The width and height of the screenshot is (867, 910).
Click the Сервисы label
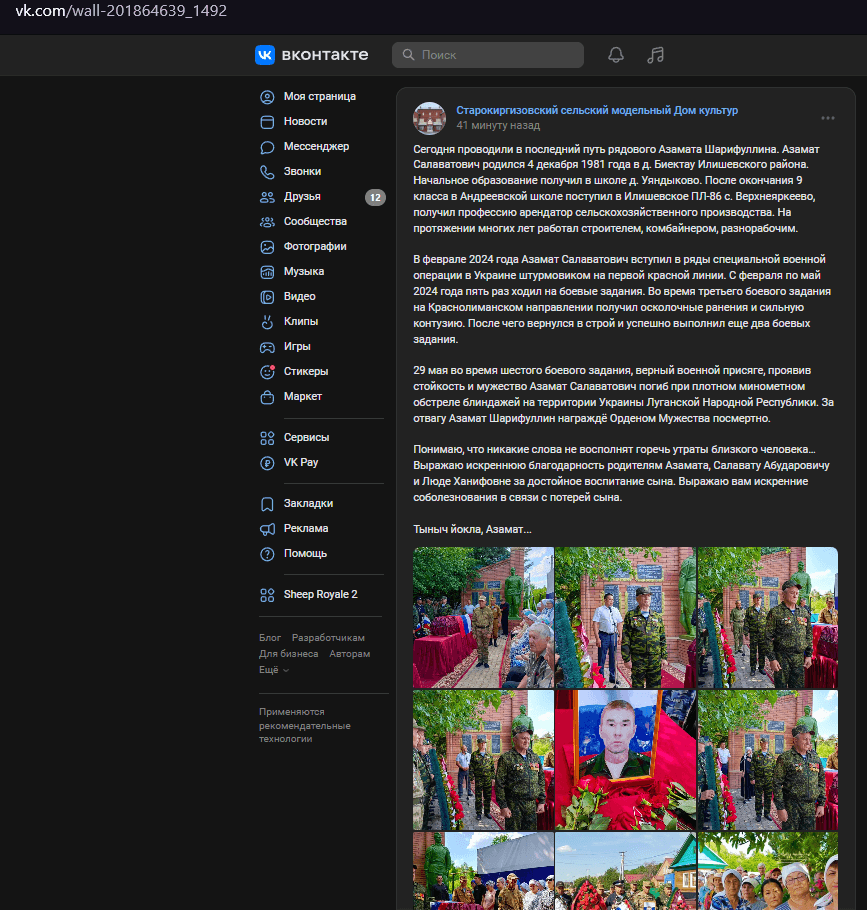(x=306, y=438)
